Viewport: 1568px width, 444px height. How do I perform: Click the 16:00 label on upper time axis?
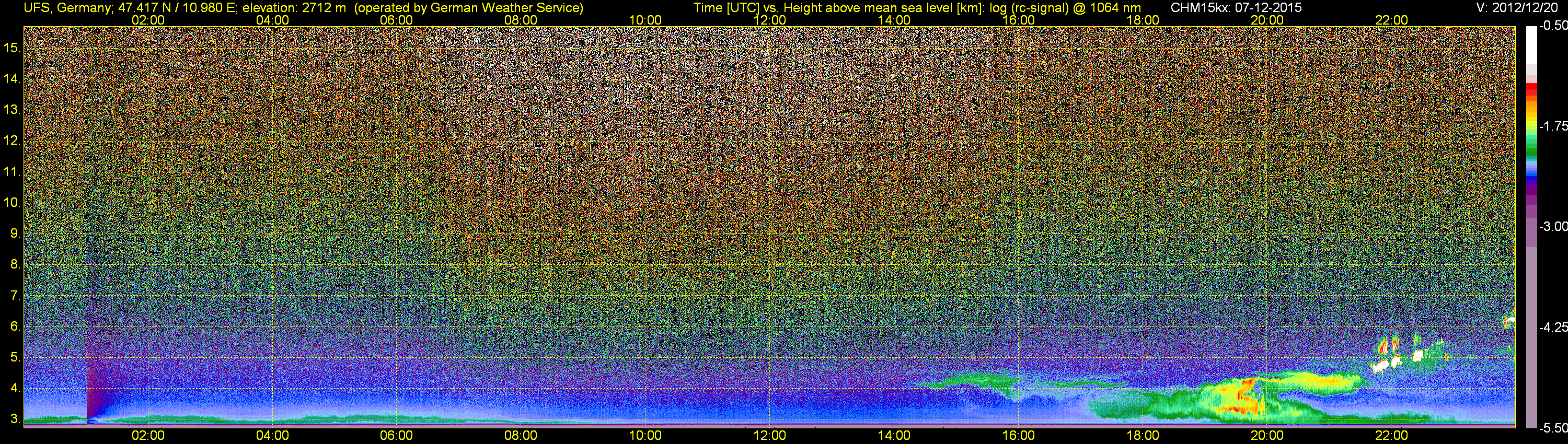(1018, 20)
